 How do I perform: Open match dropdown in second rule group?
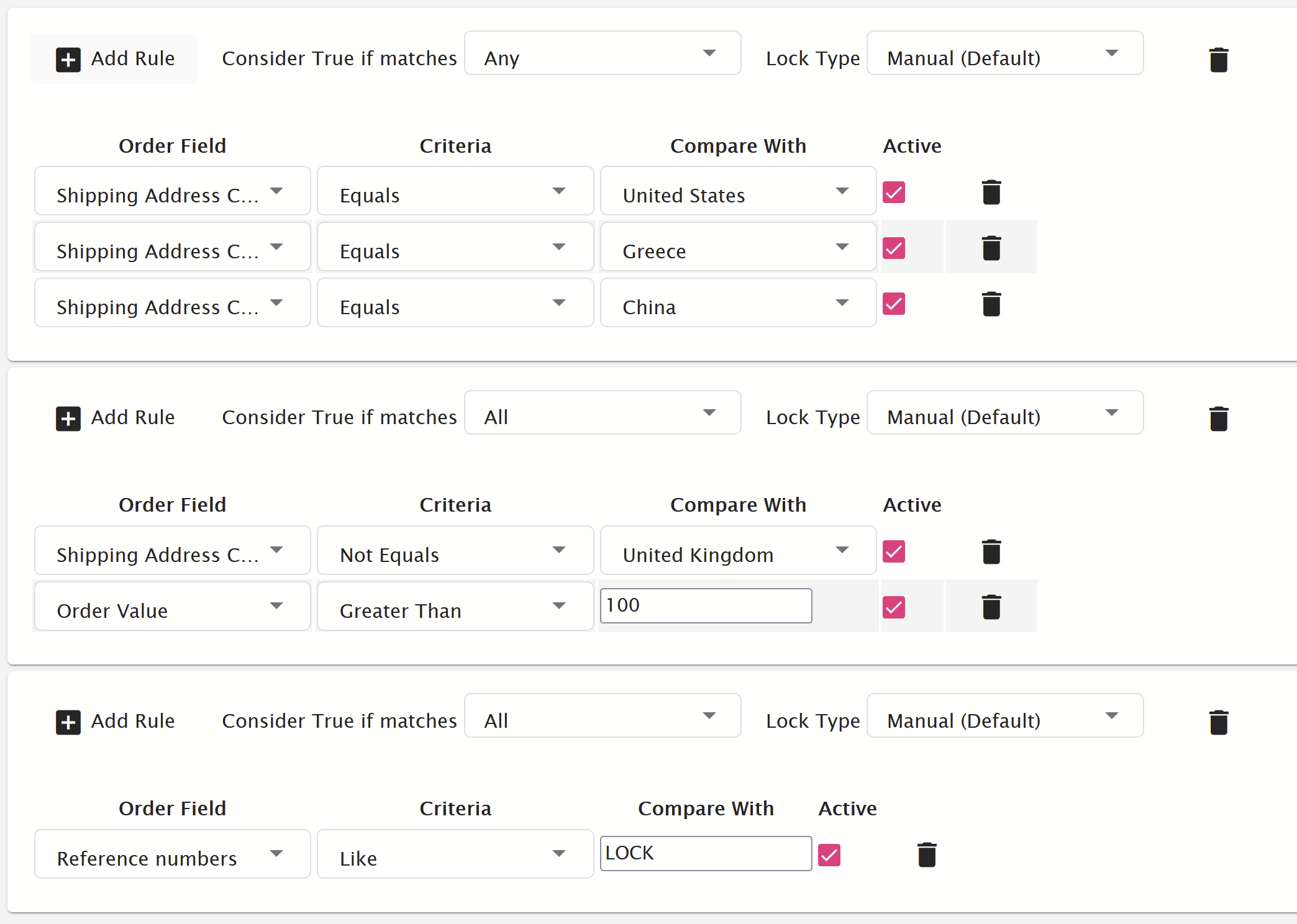coord(603,412)
